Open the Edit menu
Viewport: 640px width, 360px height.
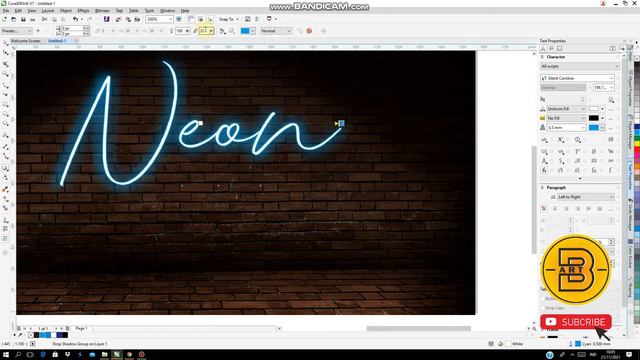tap(18, 11)
